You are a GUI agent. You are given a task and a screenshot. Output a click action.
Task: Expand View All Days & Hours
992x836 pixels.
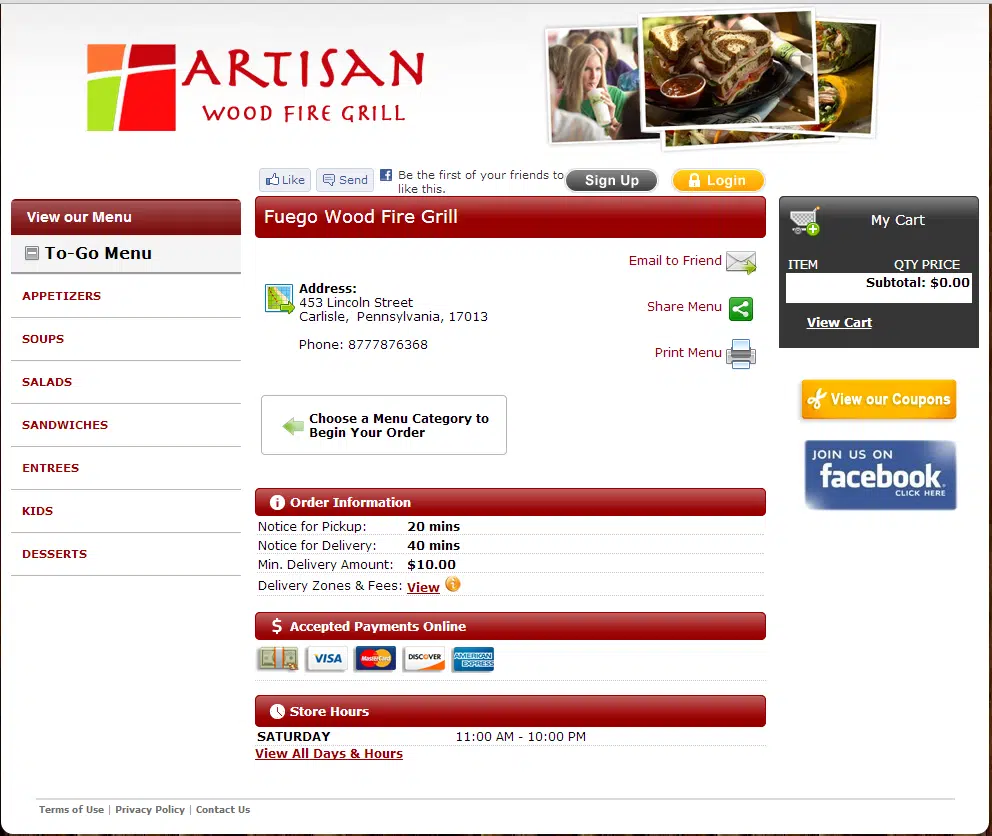(329, 754)
